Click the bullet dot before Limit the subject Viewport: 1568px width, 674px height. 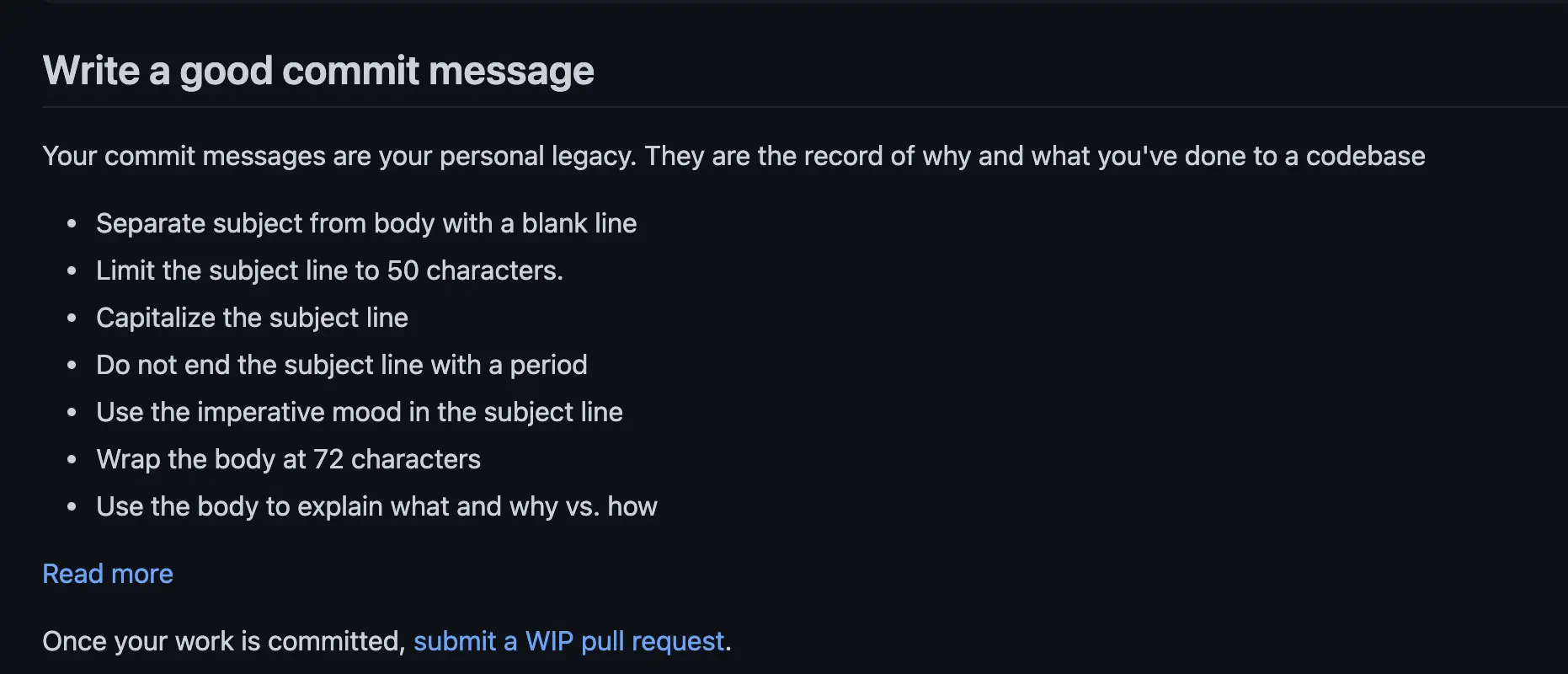72,271
